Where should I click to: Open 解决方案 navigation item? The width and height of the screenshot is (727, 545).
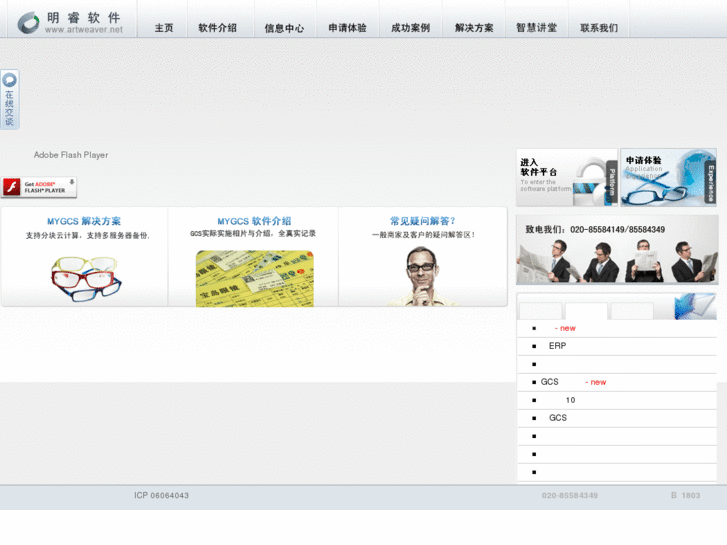click(474, 28)
